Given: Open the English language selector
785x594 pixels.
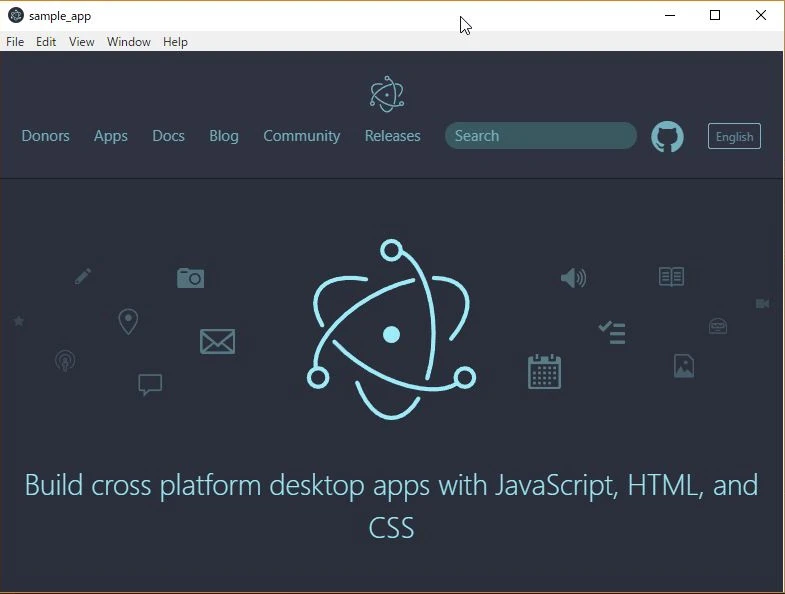Looking at the screenshot, I should pos(734,136).
